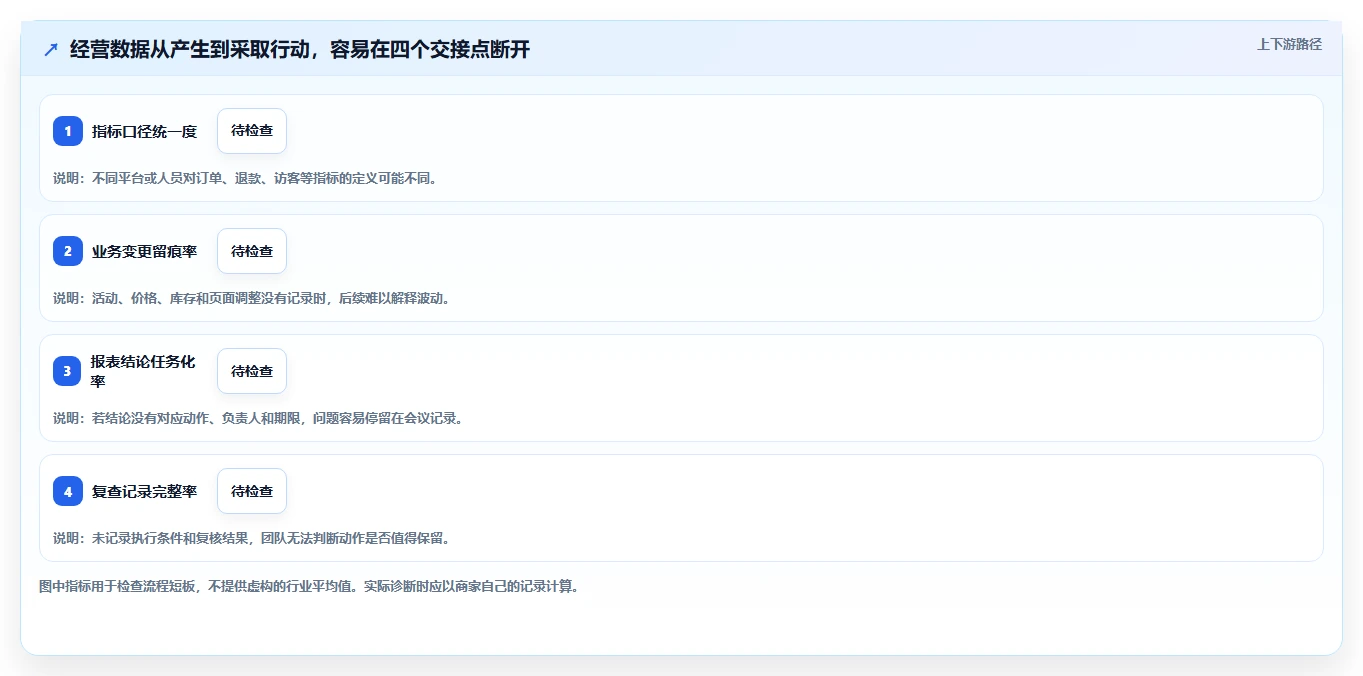Click 待检查 button for 报表结论任务化率

point(252,371)
